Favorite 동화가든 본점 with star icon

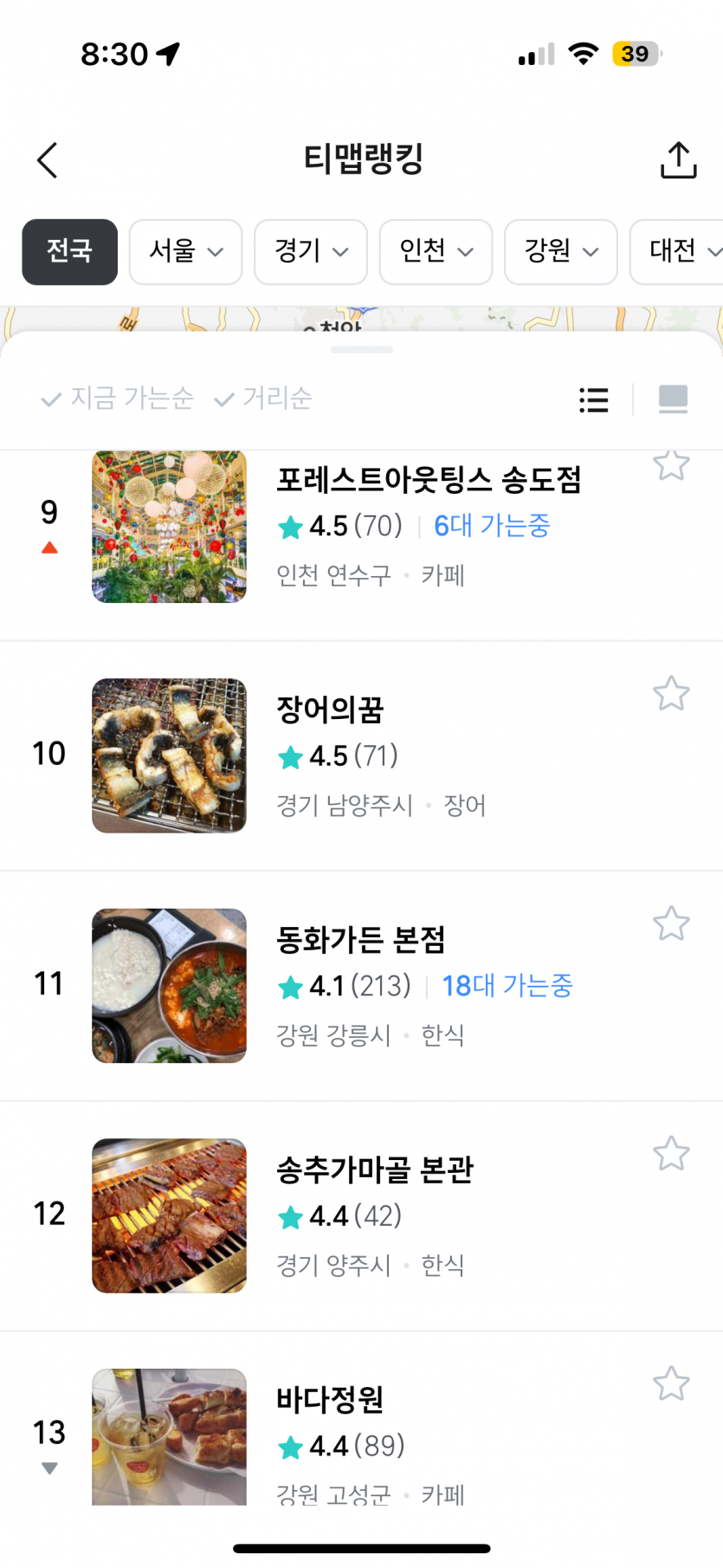pyautogui.click(x=671, y=923)
